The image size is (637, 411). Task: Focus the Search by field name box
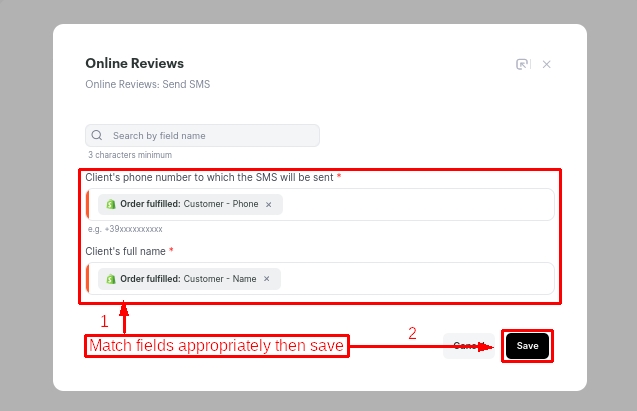(x=210, y=135)
